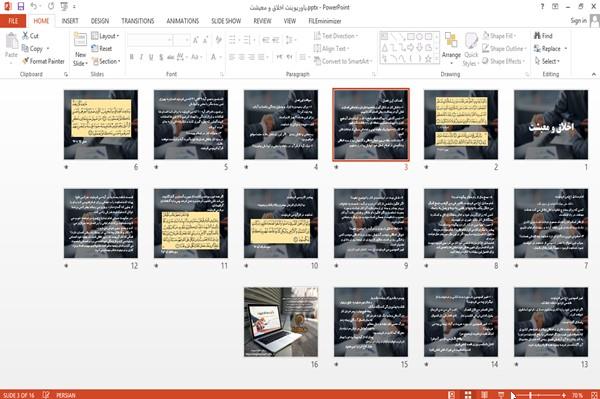Click the New Slide button
Screen dimensions: 600x399
(x=80, y=50)
